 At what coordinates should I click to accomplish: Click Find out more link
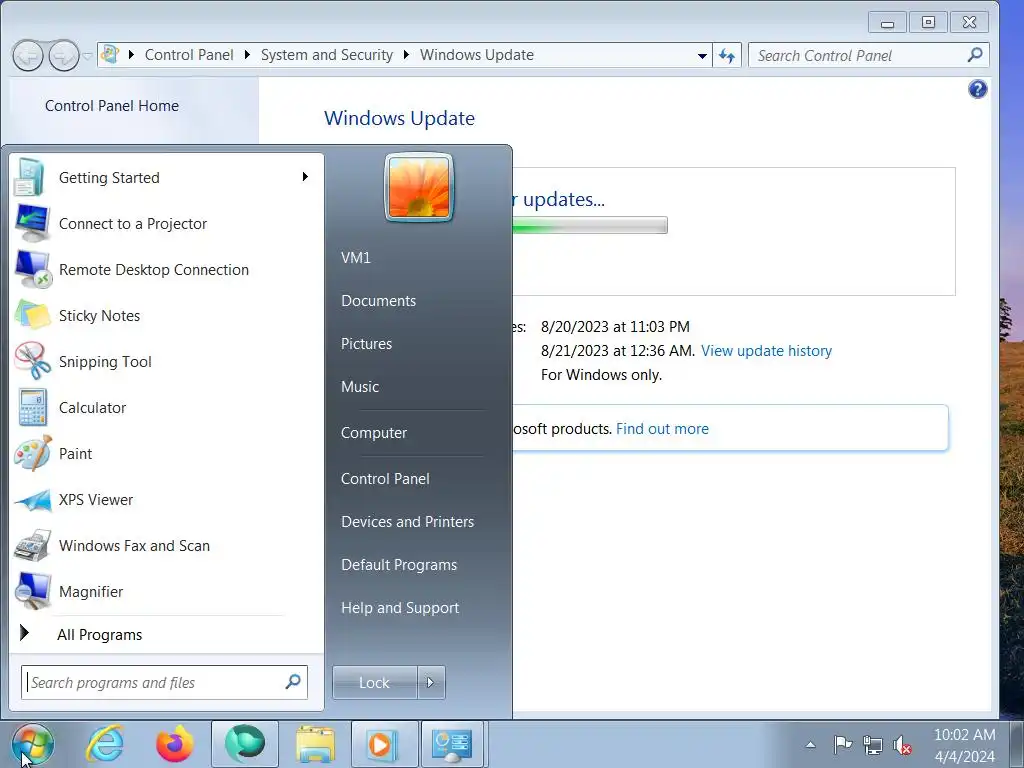coord(662,428)
